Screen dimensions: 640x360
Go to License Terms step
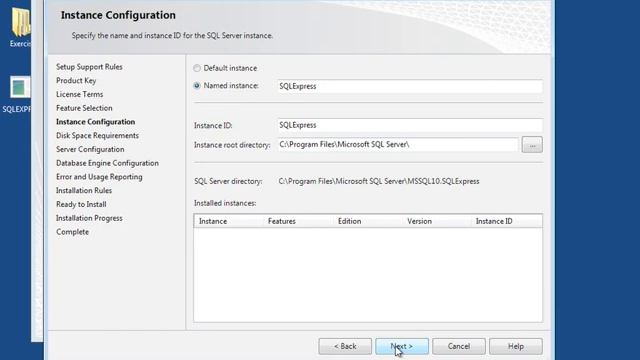point(80,94)
